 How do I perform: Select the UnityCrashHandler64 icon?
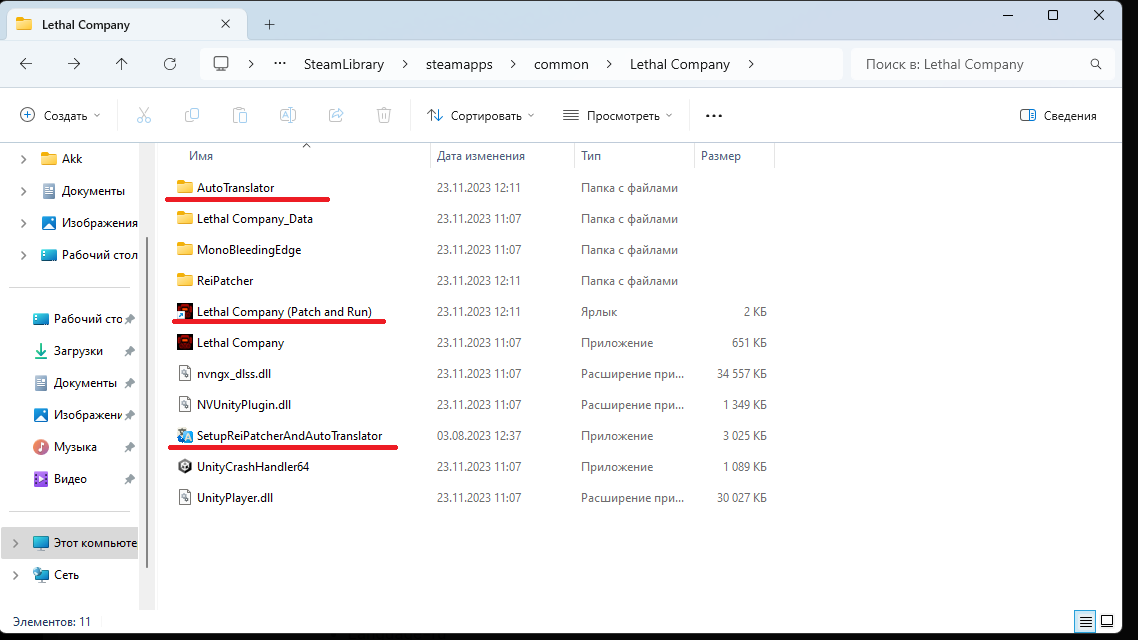click(x=185, y=467)
